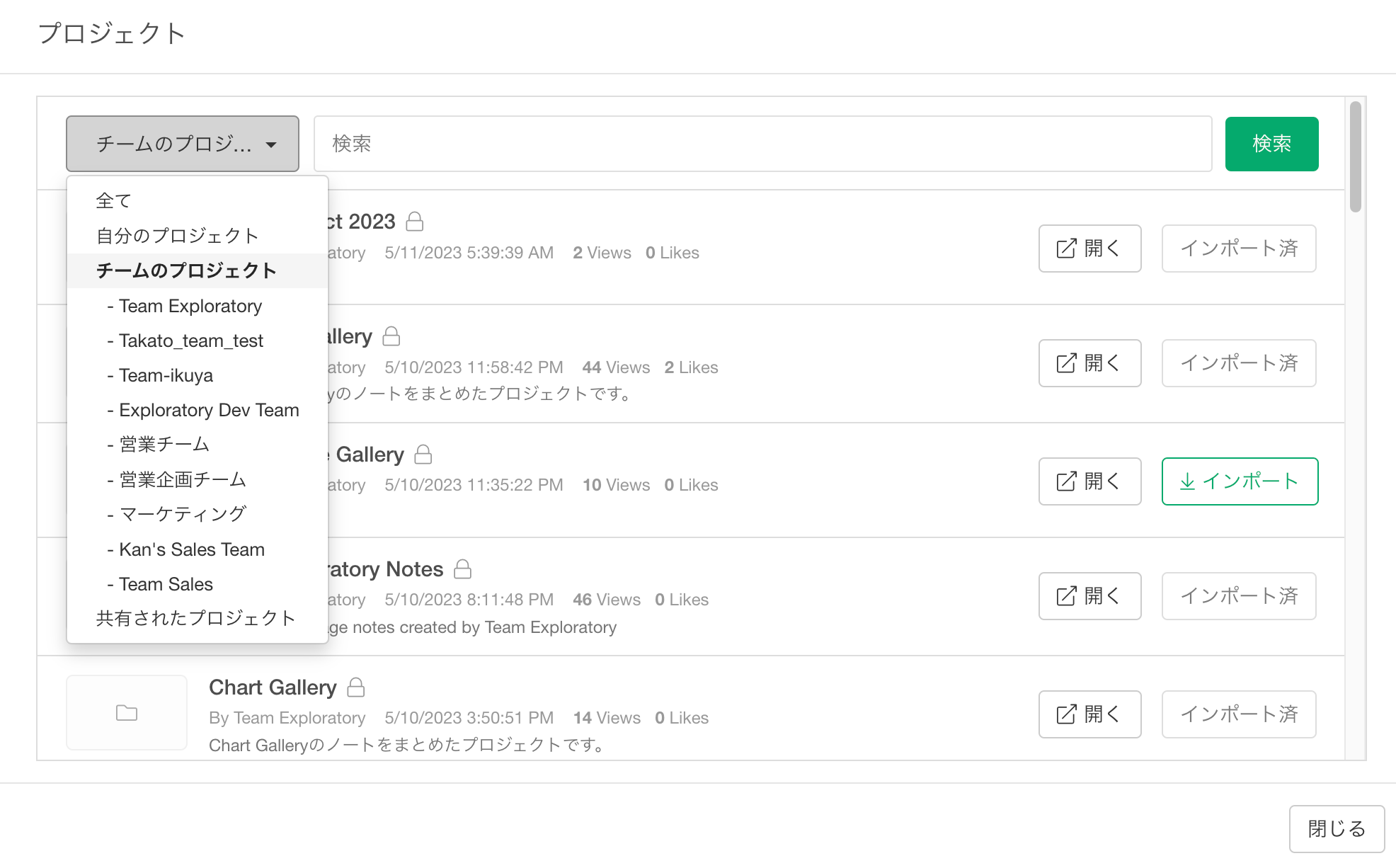The height and width of the screenshot is (868, 1396).
Task: Choose 自分のプロジェクト in the dropdown list
Action: 177,236
